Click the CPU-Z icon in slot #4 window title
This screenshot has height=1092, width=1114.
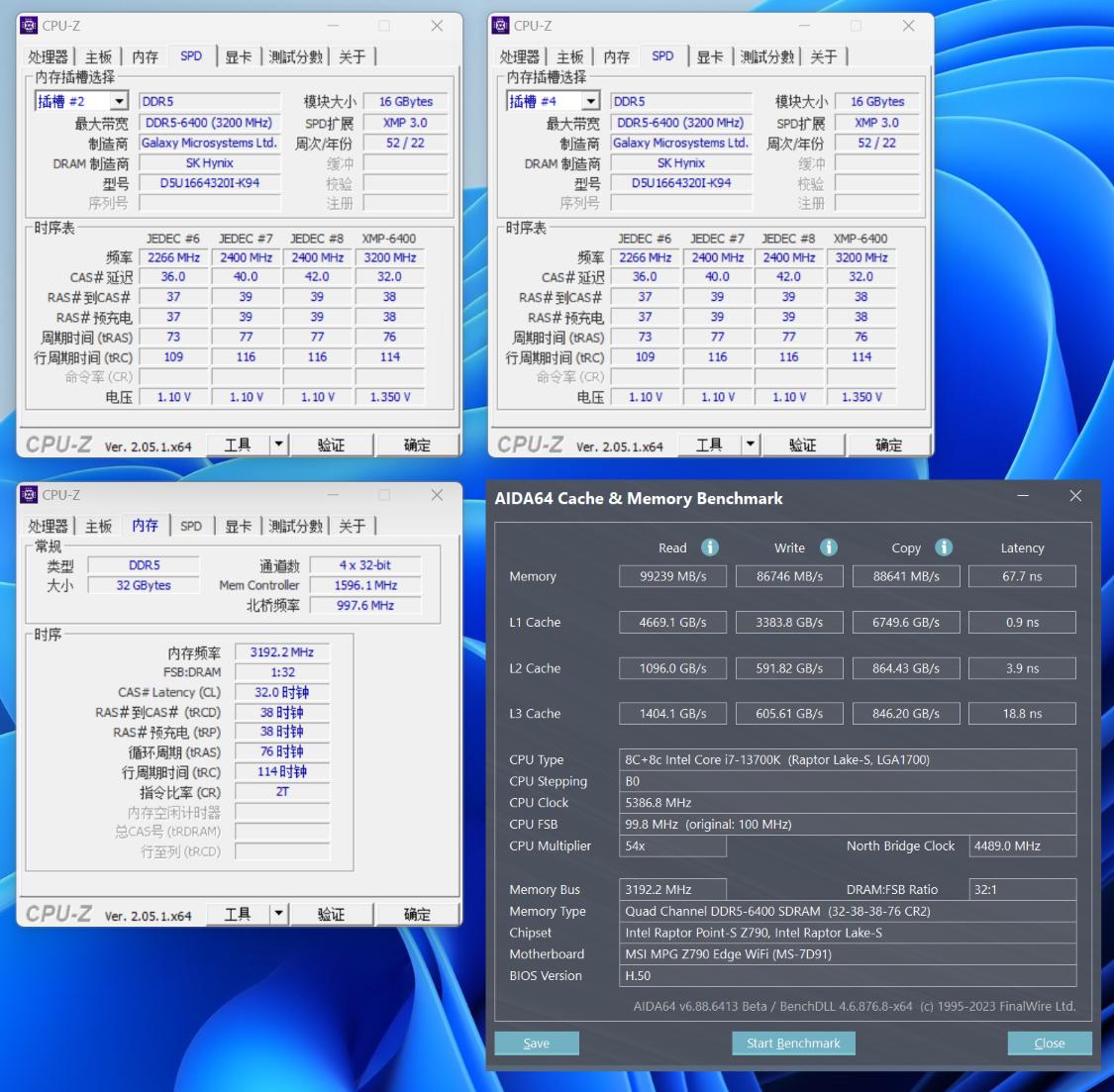click(501, 26)
